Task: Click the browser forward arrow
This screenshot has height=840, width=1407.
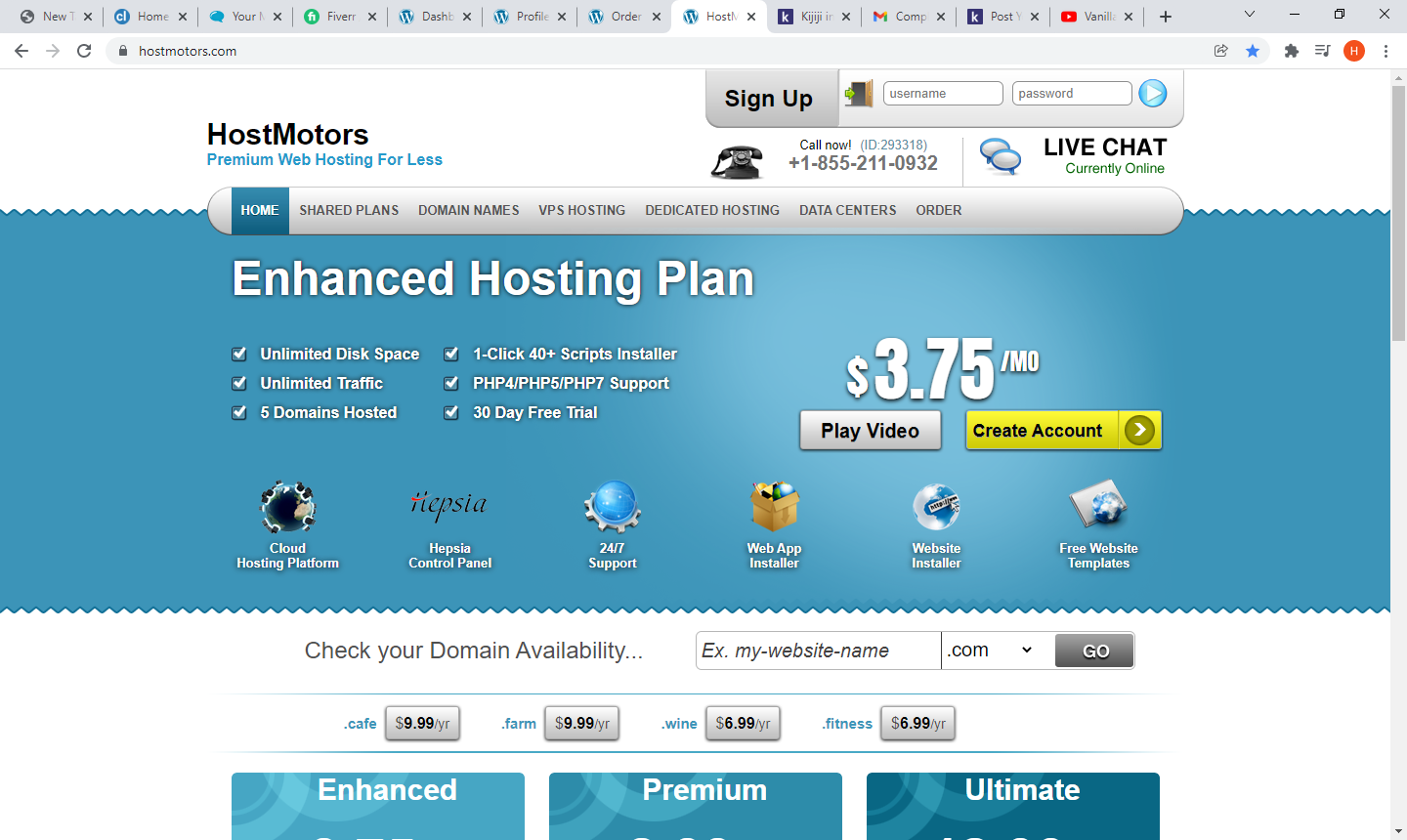Action: (53, 51)
